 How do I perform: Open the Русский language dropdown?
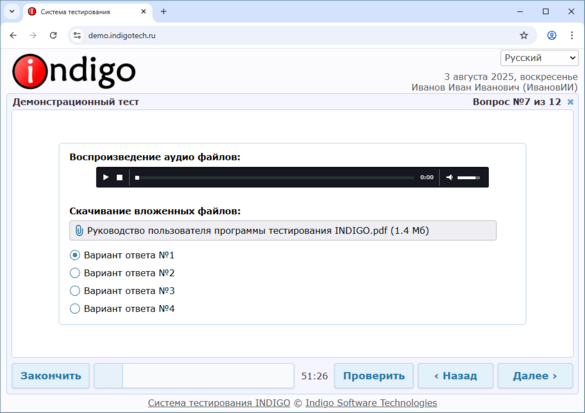tap(539, 58)
